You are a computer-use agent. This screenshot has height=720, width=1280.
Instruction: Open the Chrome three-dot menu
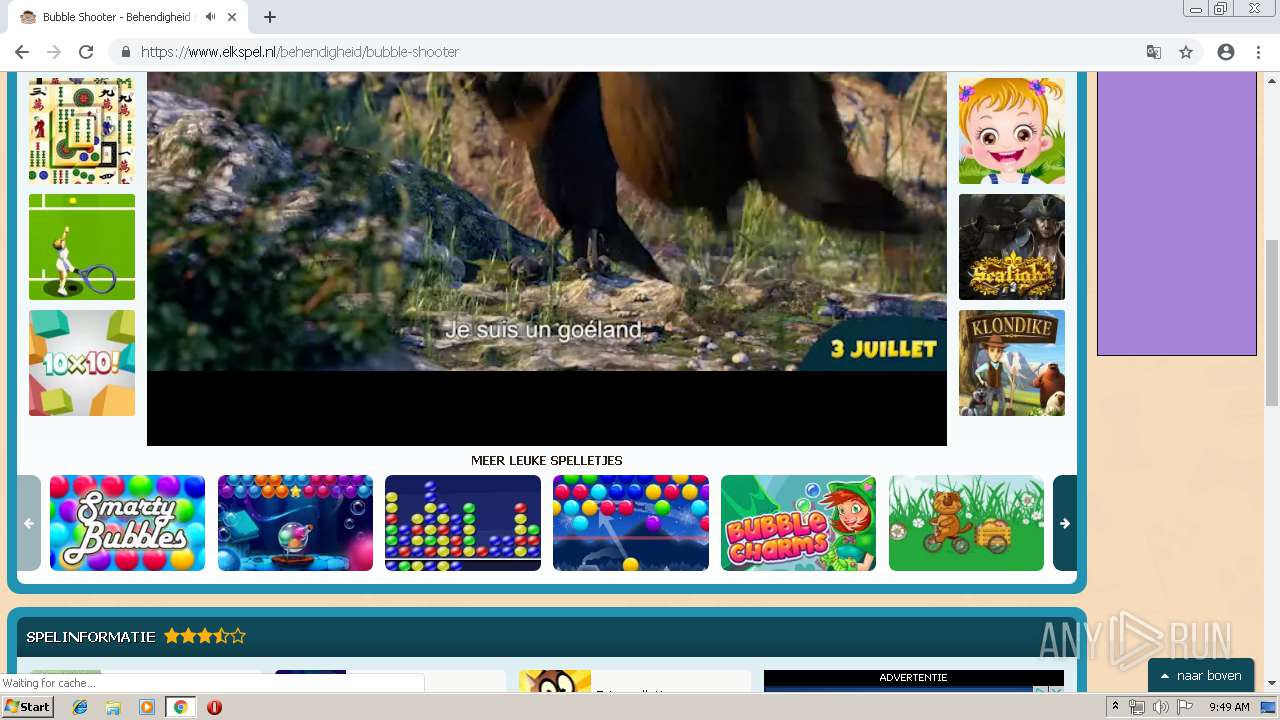click(1258, 52)
